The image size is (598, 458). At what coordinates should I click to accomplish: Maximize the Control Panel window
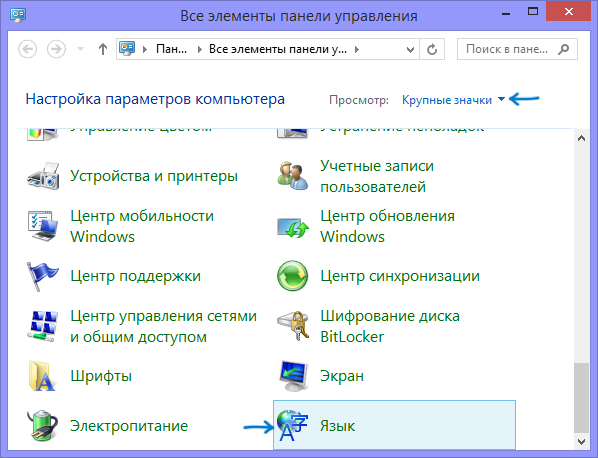(533, 12)
